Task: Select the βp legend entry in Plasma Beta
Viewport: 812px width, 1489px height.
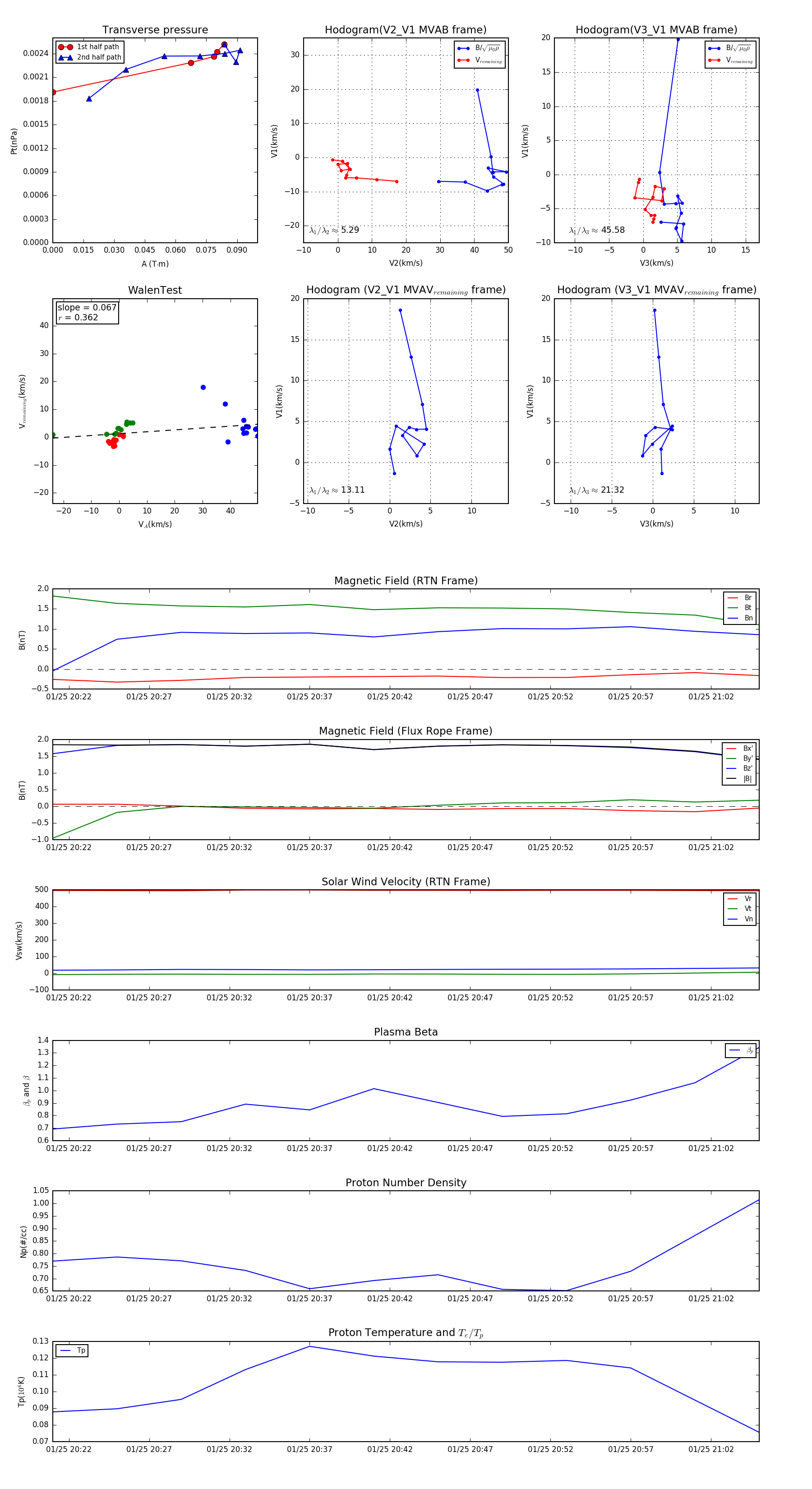Action: click(741, 1050)
